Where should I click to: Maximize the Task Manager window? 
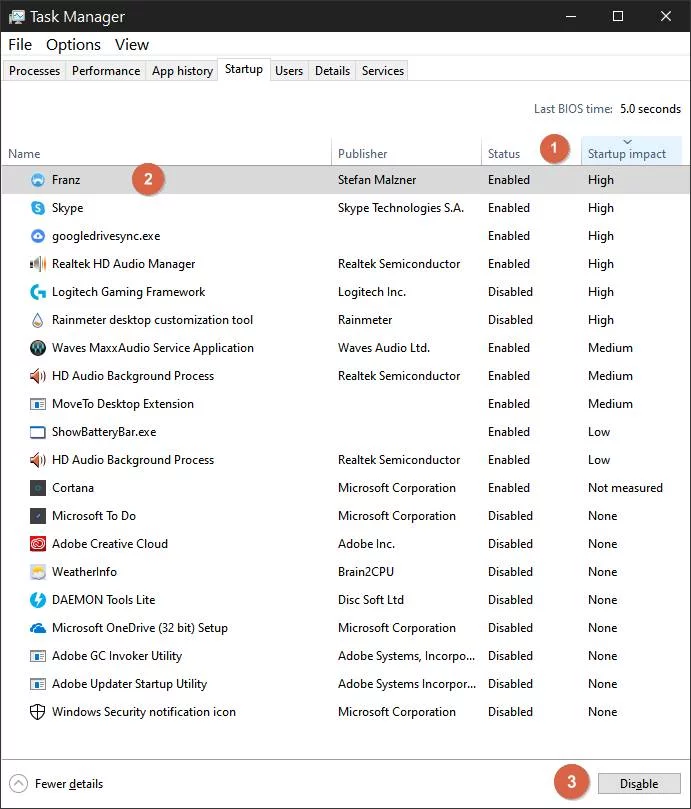point(618,17)
